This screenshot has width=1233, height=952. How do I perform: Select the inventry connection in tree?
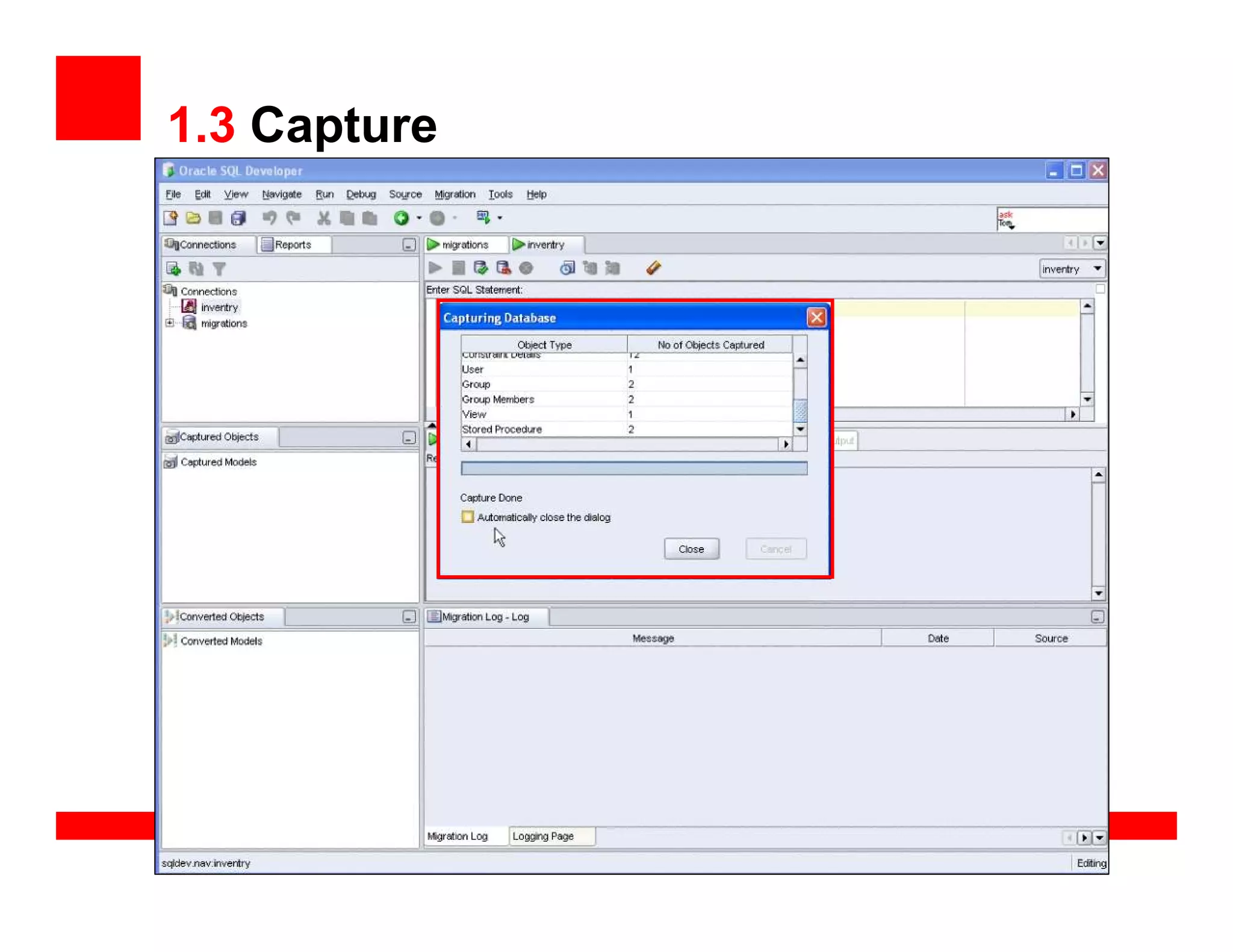click(219, 308)
